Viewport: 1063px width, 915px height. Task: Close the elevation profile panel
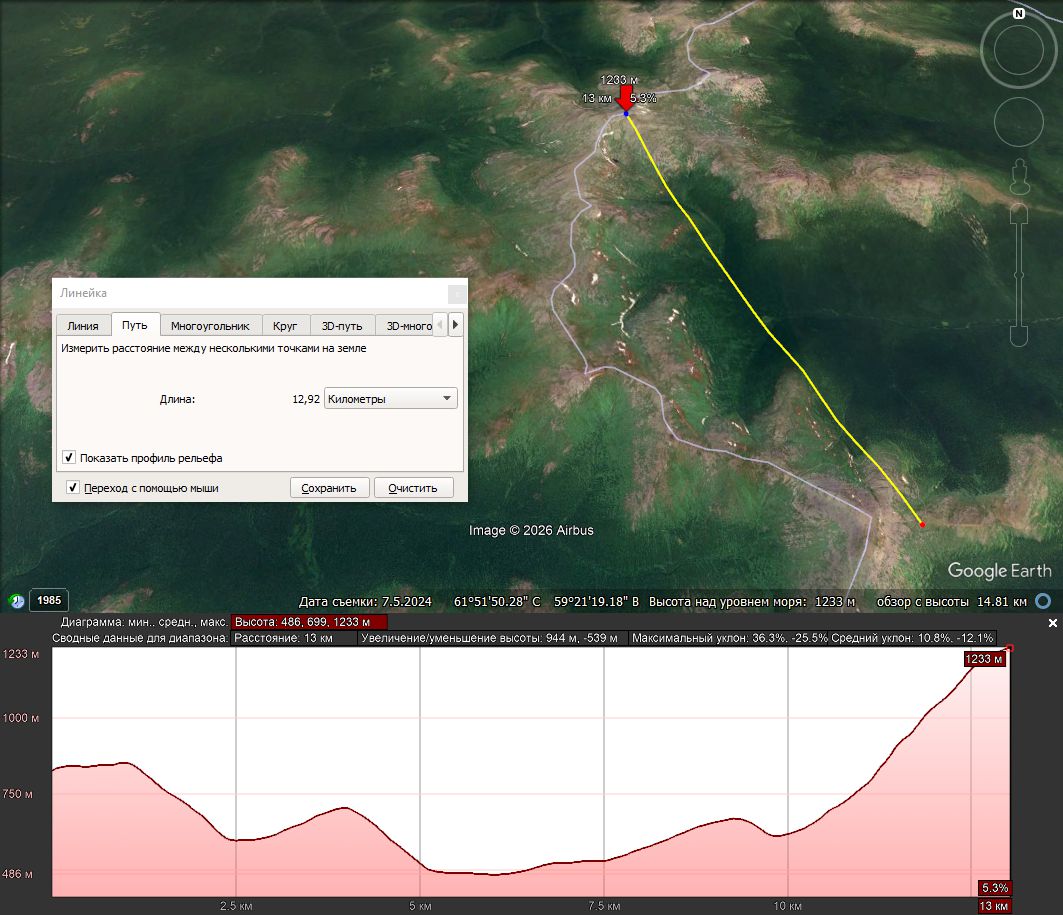pos(1053,623)
